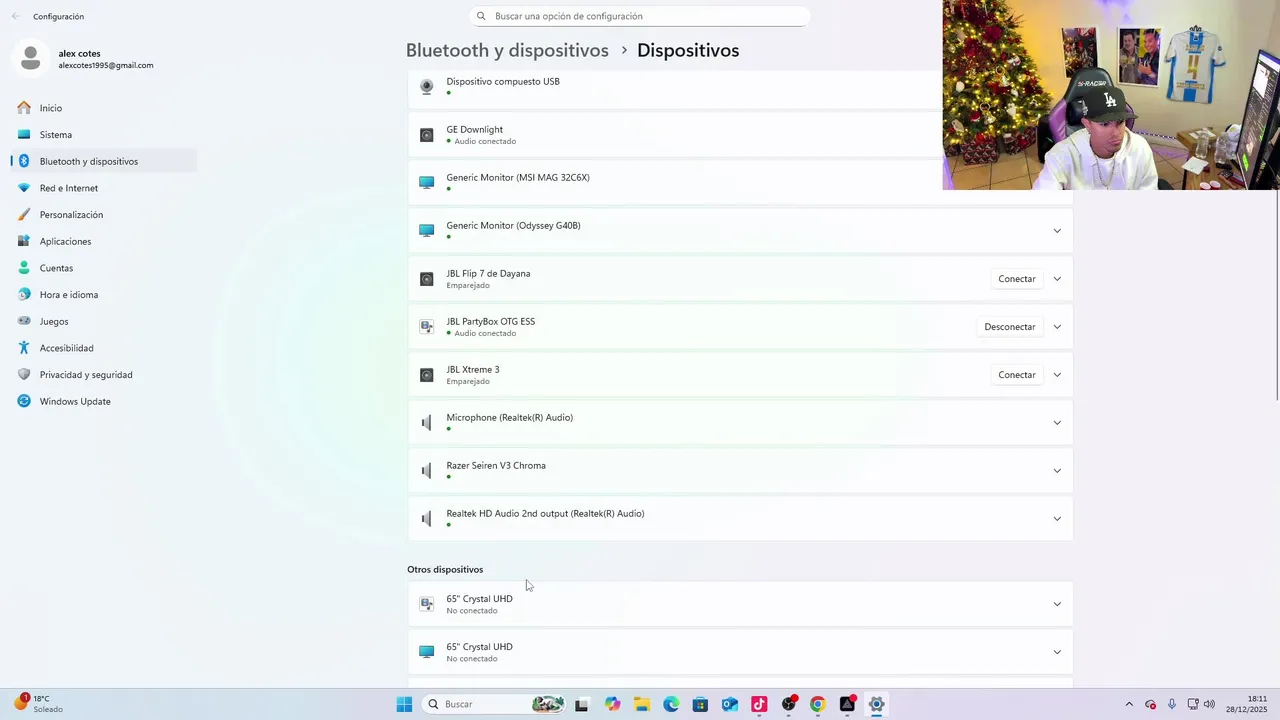Open File Explorer from the taskbar
Image resolution: width=1280 pixels, height=720 pixels.
[641, 704]
